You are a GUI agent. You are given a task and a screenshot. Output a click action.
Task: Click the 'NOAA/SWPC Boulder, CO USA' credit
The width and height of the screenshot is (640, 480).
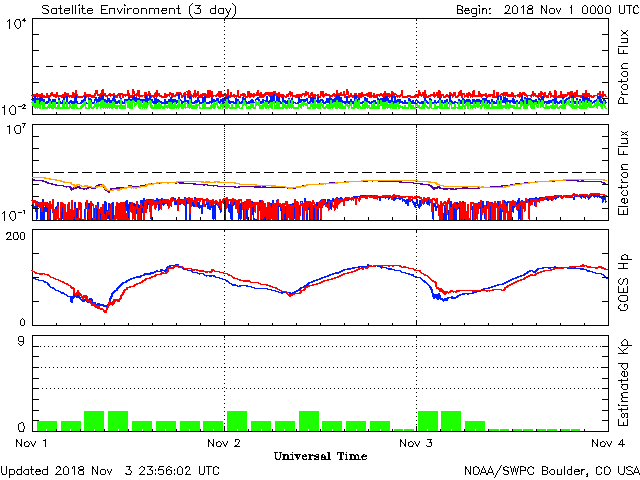(552, 471)
